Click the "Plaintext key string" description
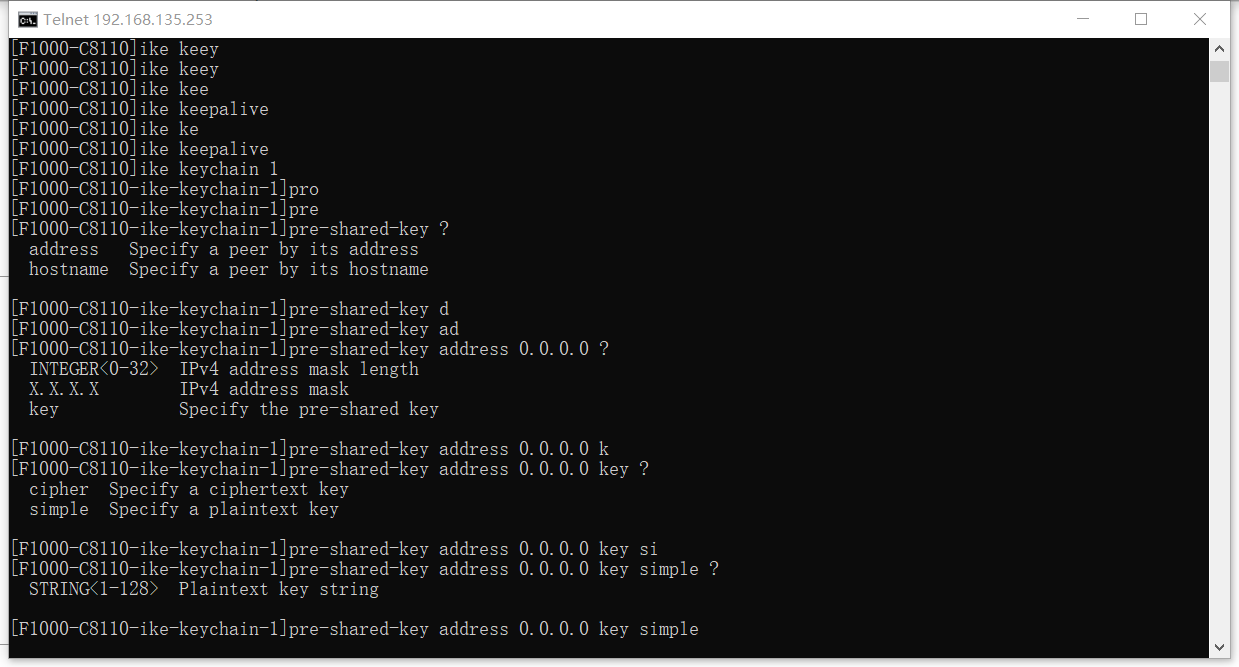The height and width of the screenshot is (667, 1239). [x=279, y=589]
